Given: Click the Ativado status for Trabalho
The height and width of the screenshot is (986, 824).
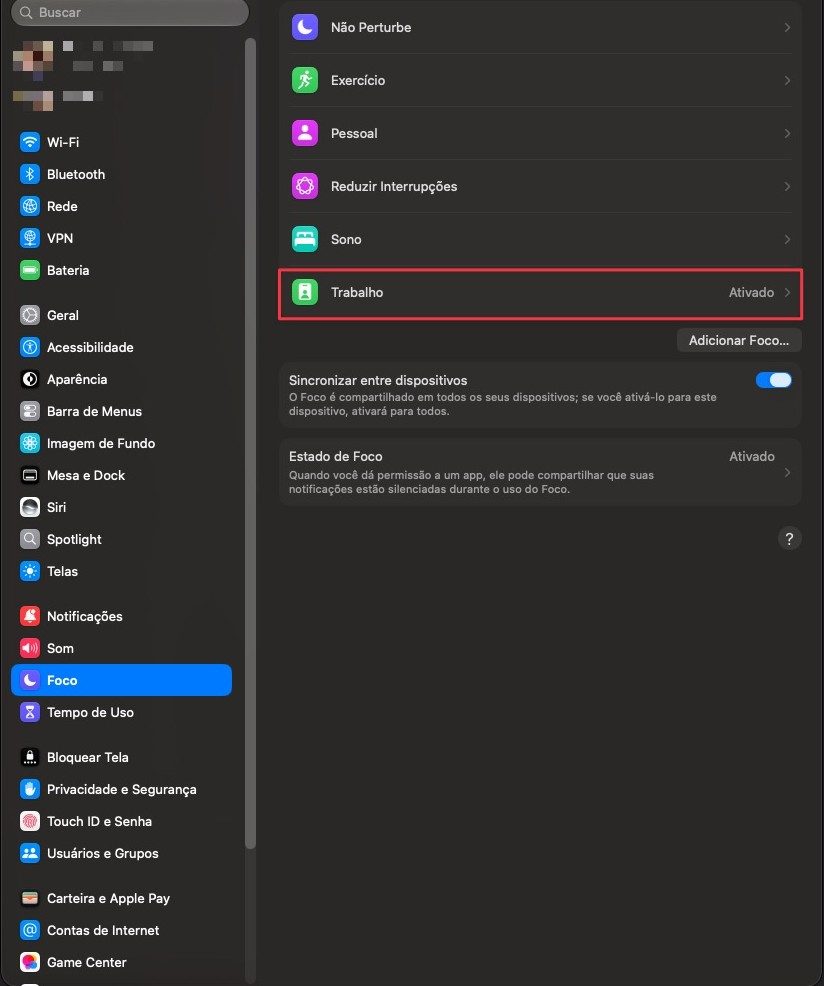Looking at the screenshot, I should pyautogui.click(x=751, y=292).
